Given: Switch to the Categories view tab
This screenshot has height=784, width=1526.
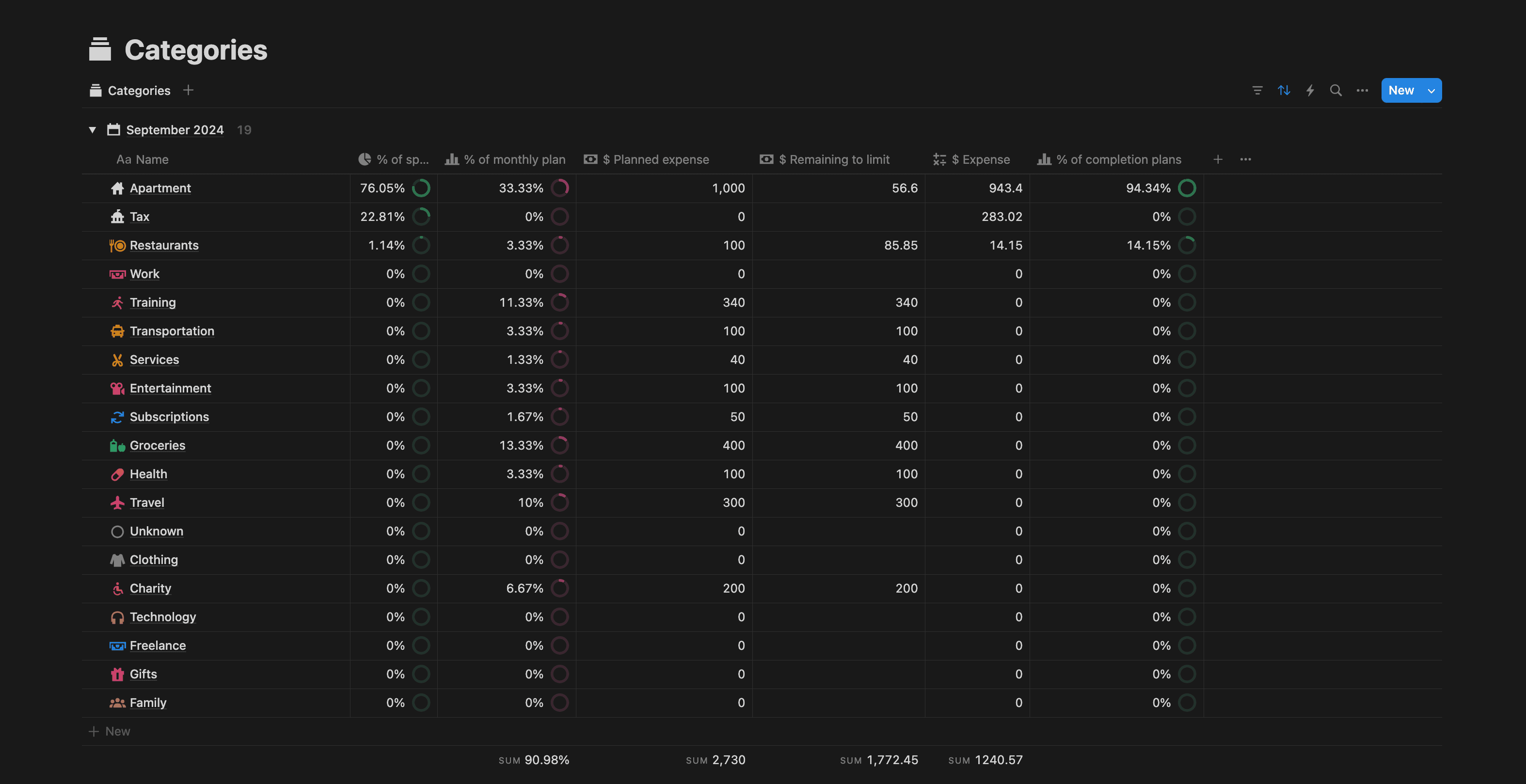Looking at the screenshot, I should (x=139, y=90).
